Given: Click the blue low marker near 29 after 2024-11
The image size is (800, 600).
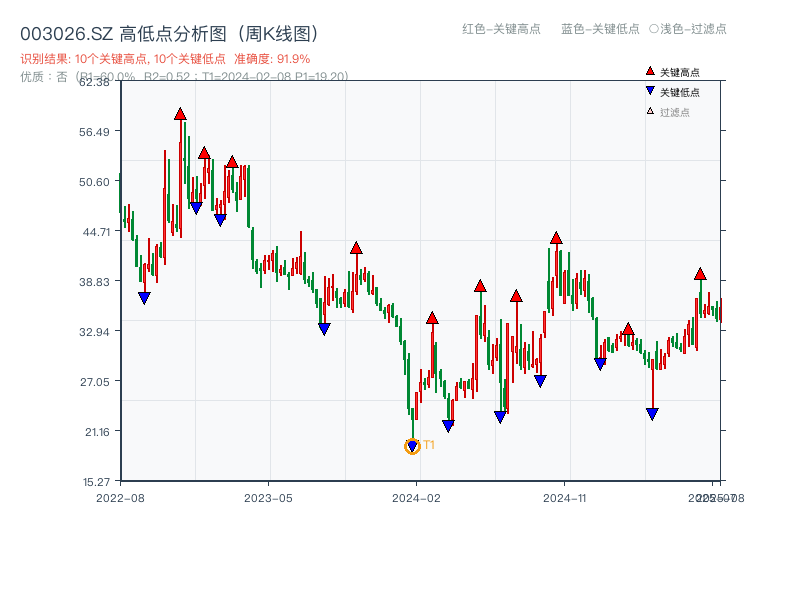Looking at the screenshot, I should (x=601, y=364).
